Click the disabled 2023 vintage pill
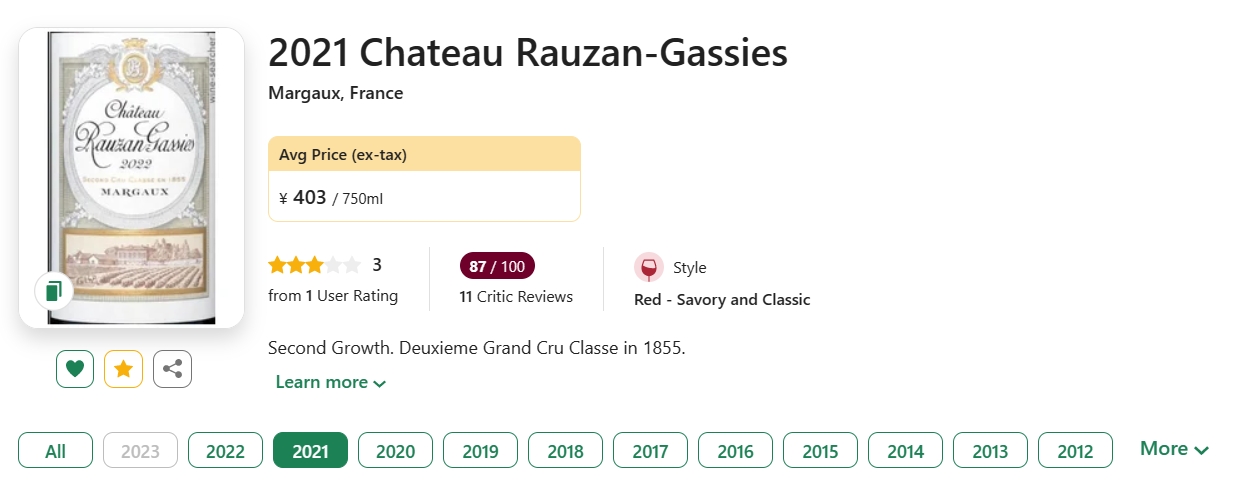 [x=140, y=450]
